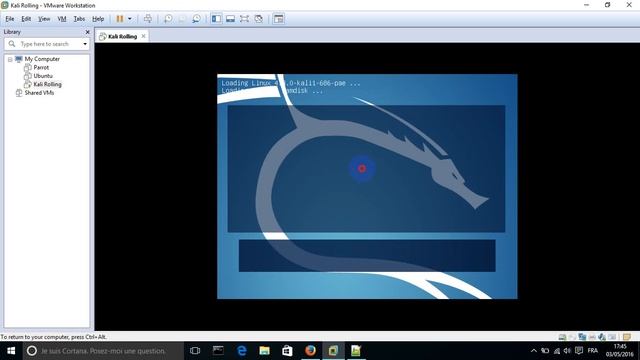The width and height of the screenshot is (640, 360).
Task: Click the orange Suspend VM pause icon
Action: pos(120,19)
